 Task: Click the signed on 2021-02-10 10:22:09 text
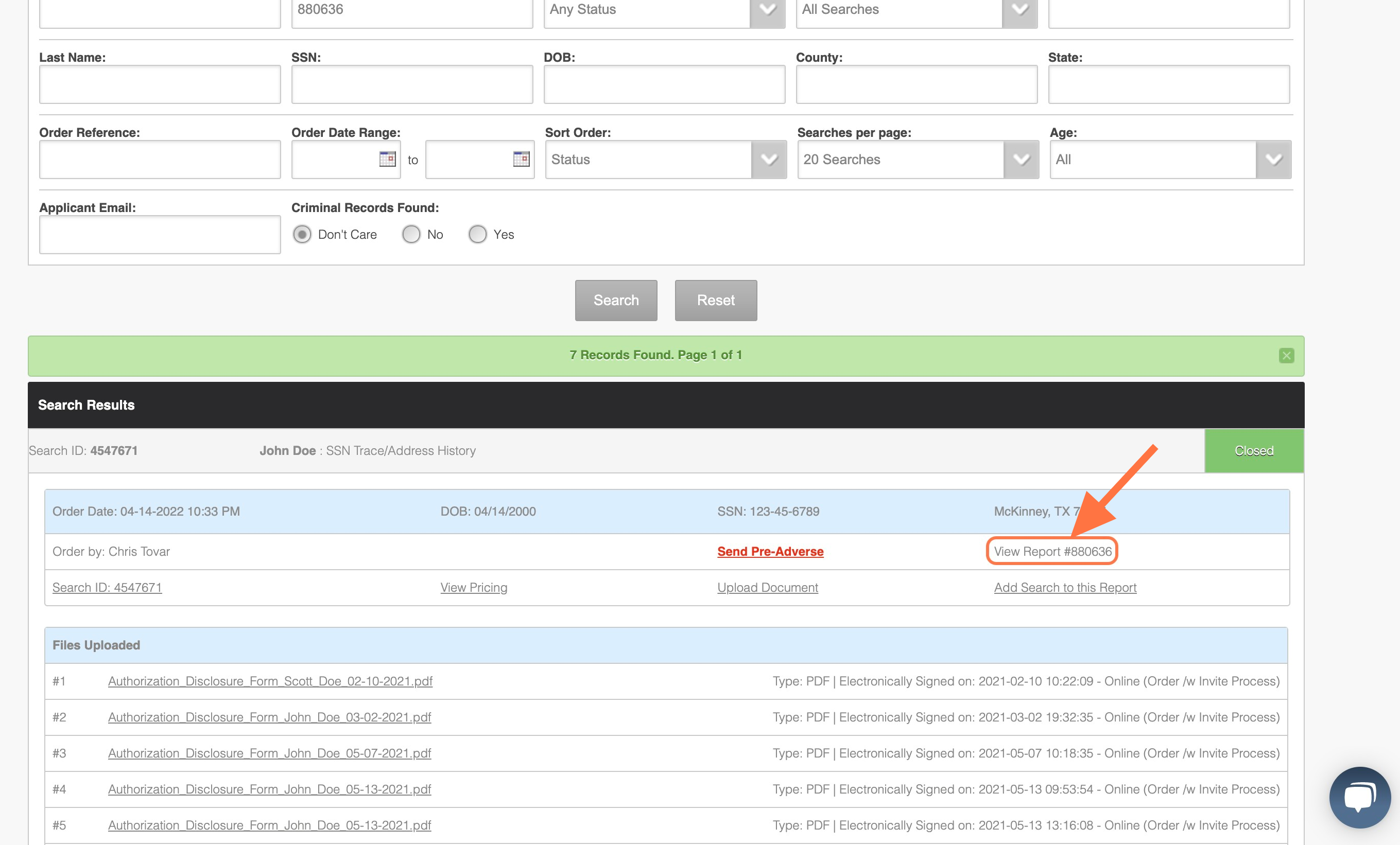pos(1026,681)
